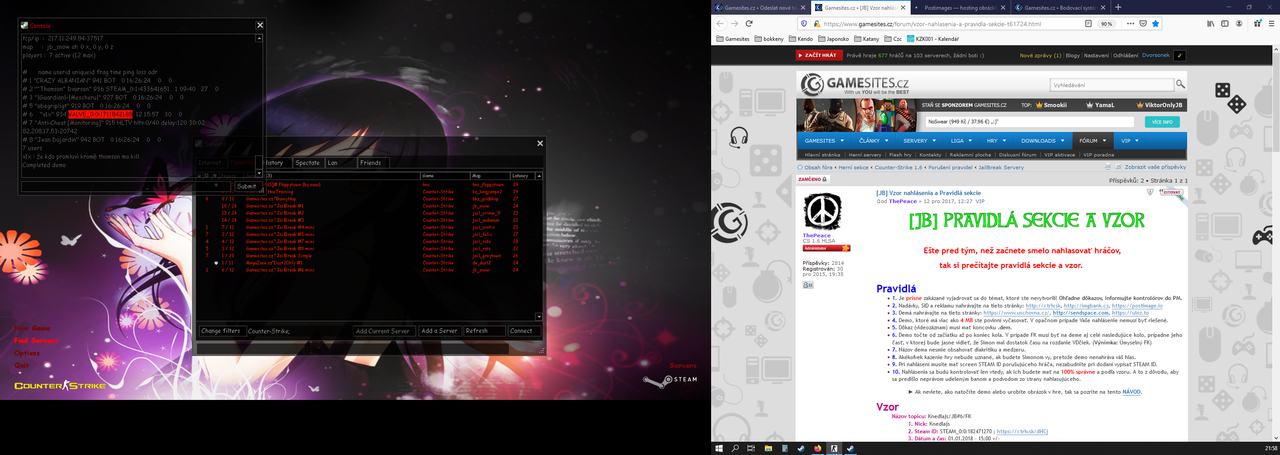Open the tracking protection shield icon
The height and width of the screenshot is (455, 1280).
803,23
